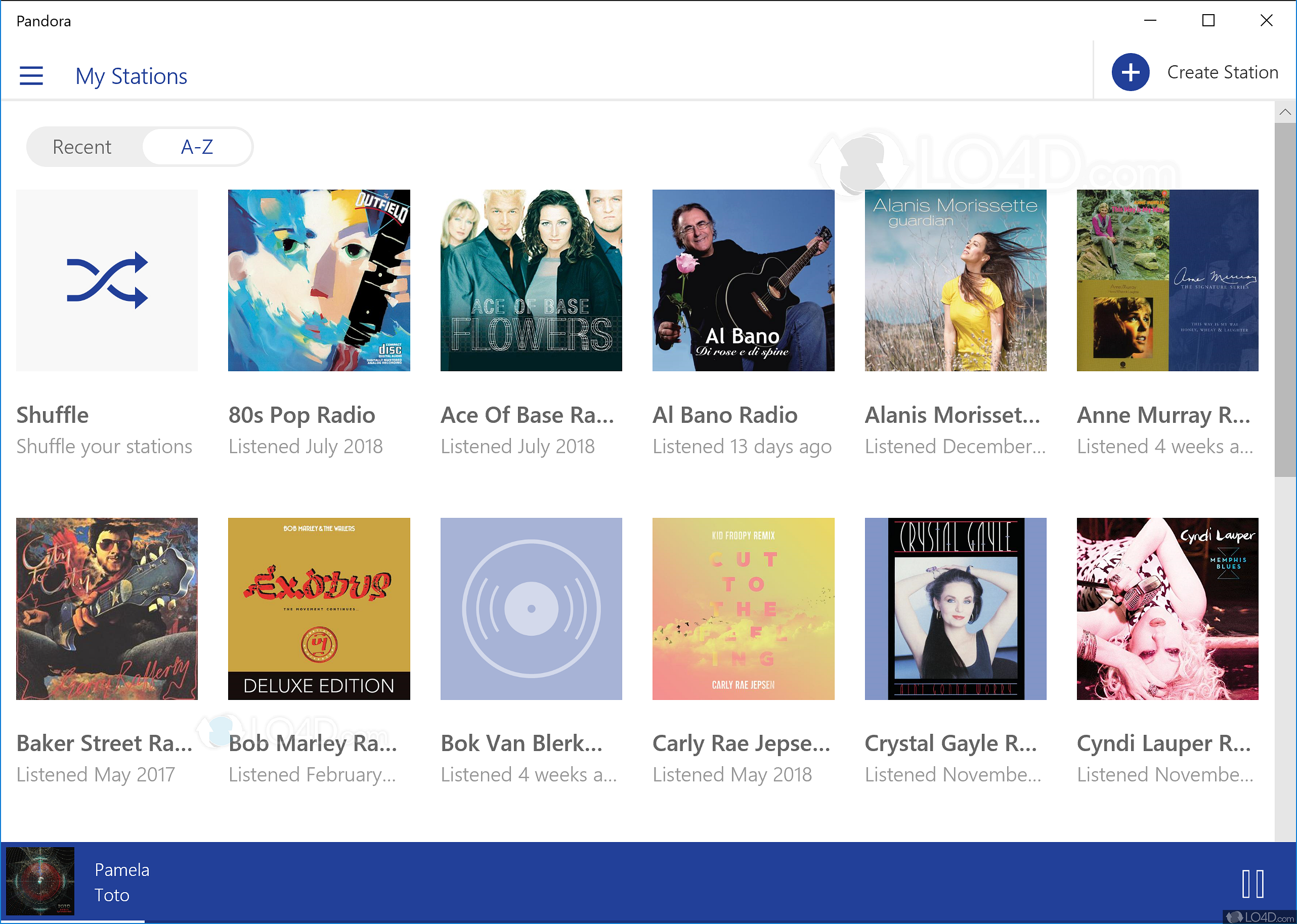Click the blue plus Create Station icon

pyautogui.click(x=1130, y=72)
